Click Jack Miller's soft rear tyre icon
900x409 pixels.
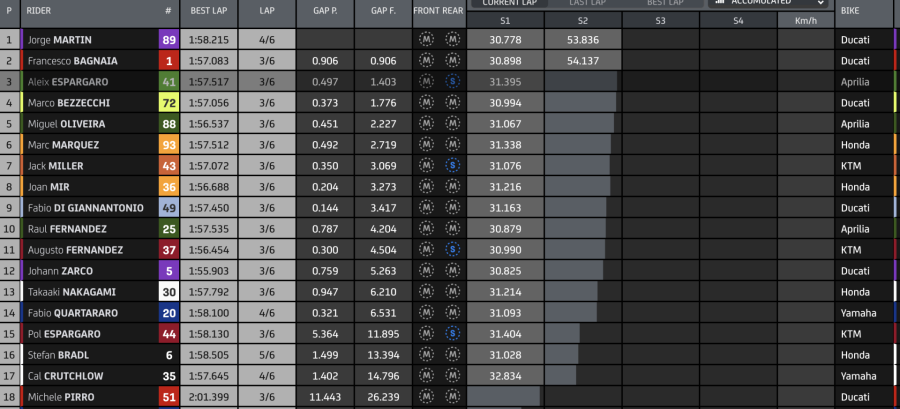452,166
